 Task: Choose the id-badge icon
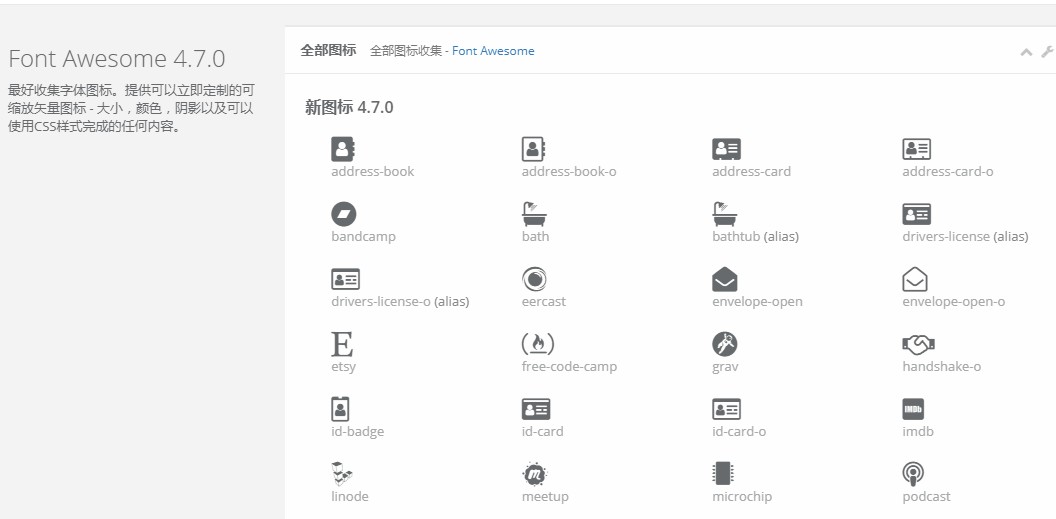coord(340,409)
